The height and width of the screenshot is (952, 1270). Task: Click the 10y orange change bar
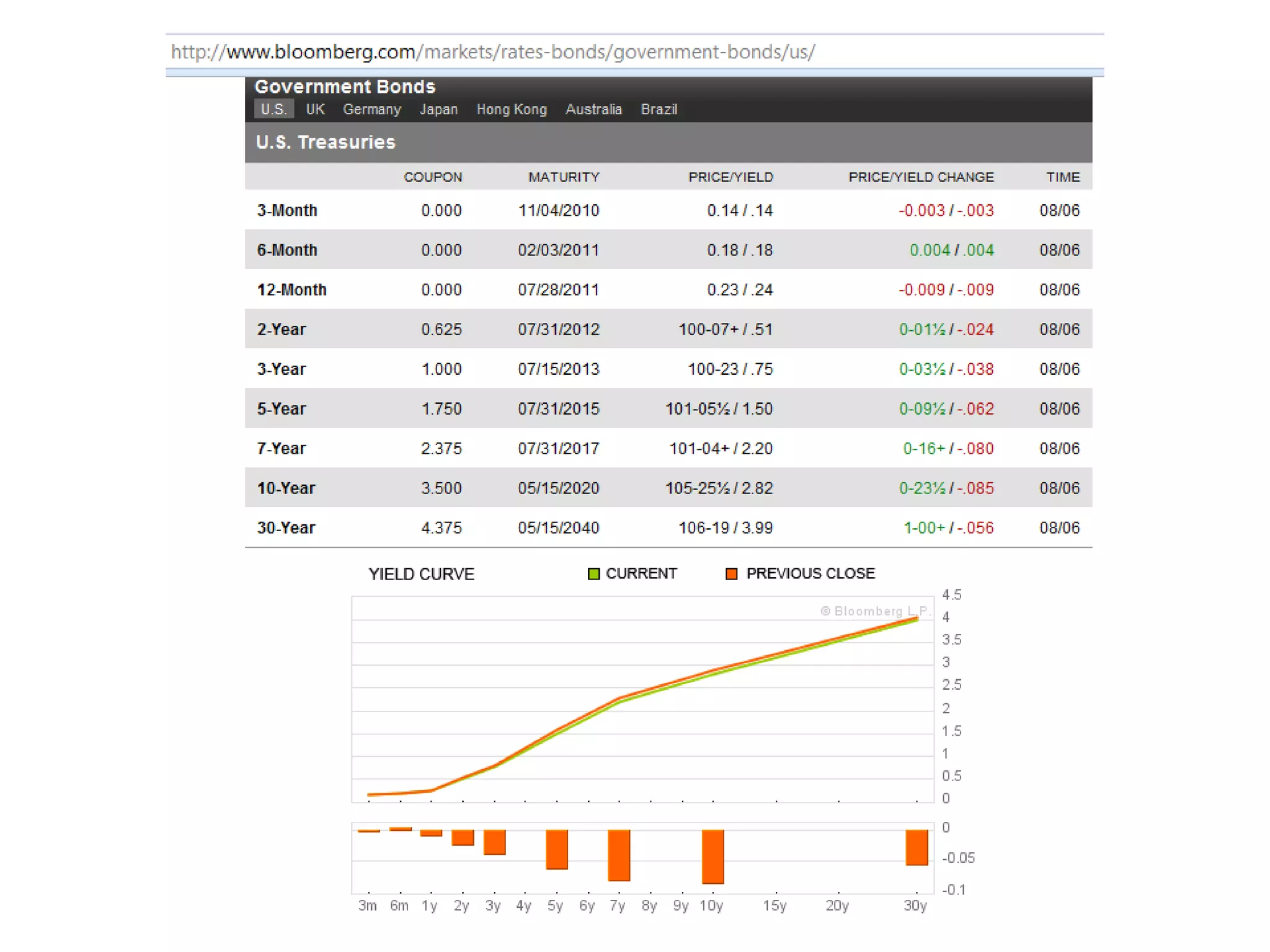click(x=713, y=856)
